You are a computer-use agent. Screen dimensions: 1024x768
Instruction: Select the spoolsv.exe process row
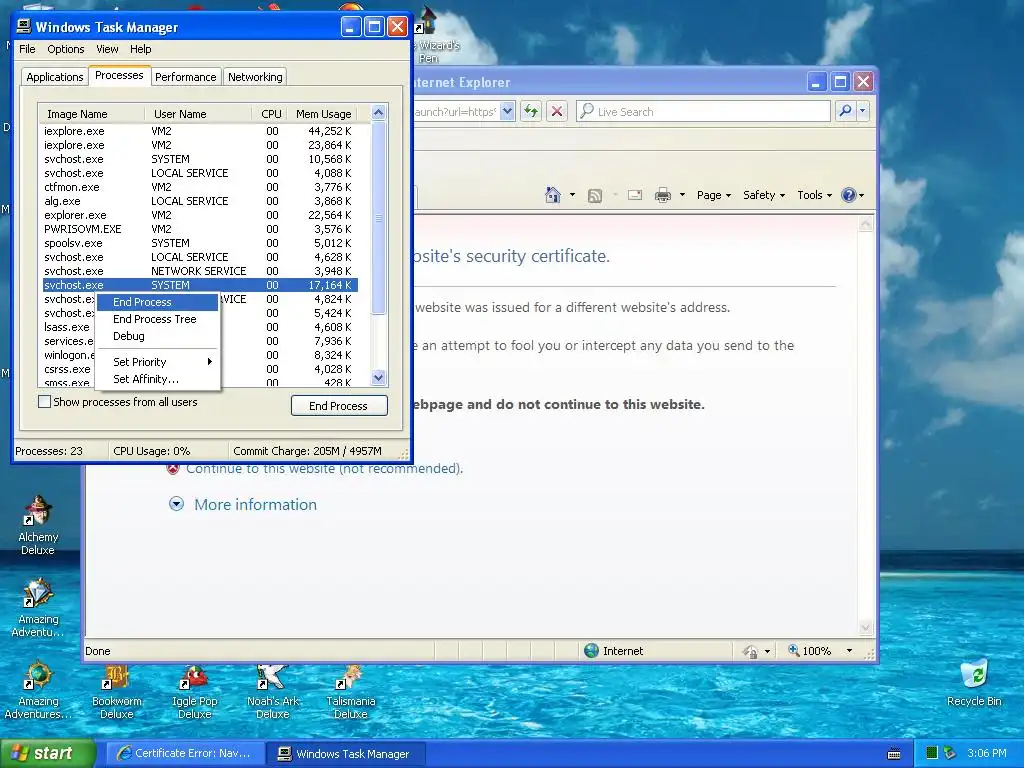(x=200, y=243)
